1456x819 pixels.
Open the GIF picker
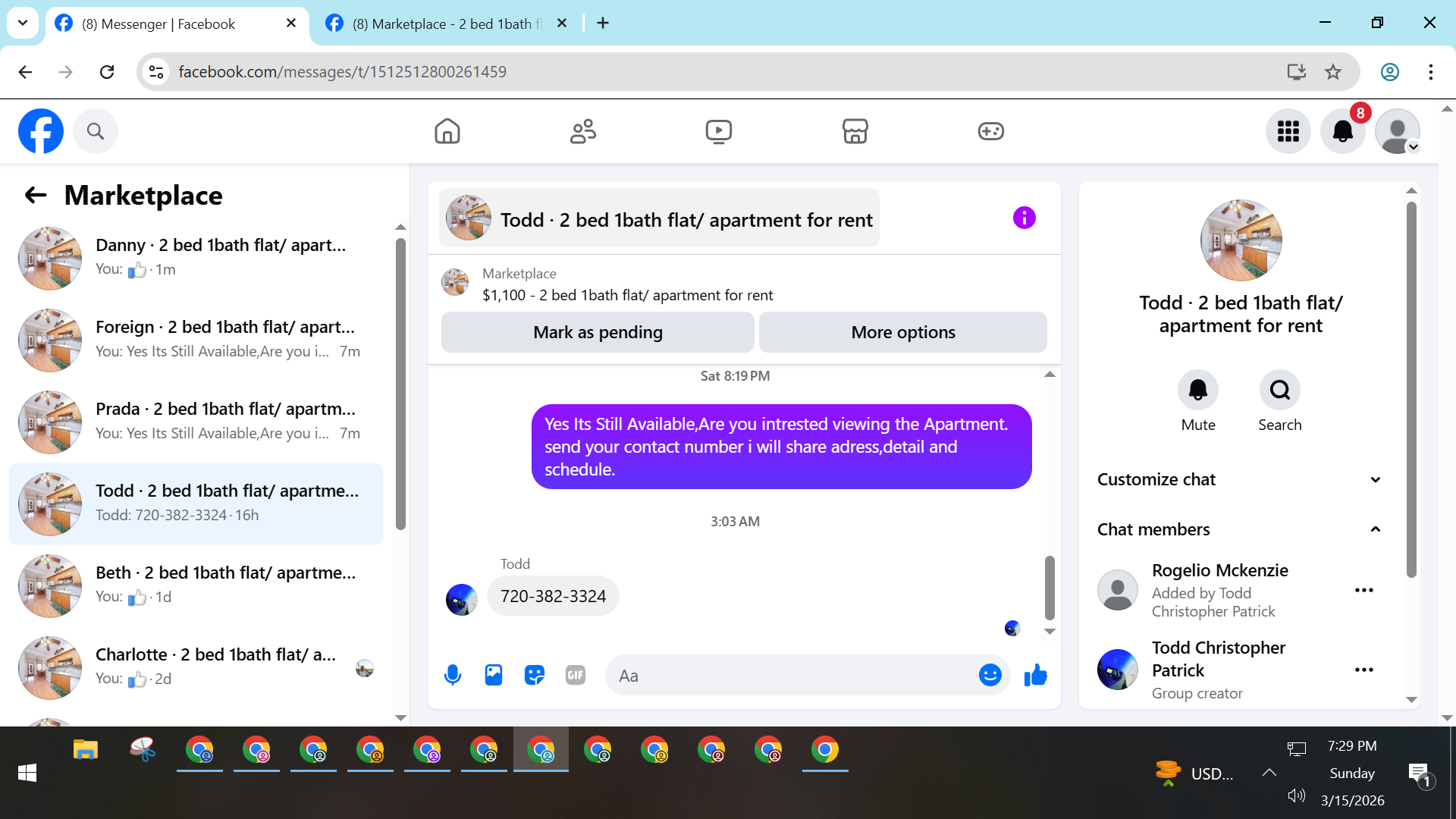pos(576,675)
